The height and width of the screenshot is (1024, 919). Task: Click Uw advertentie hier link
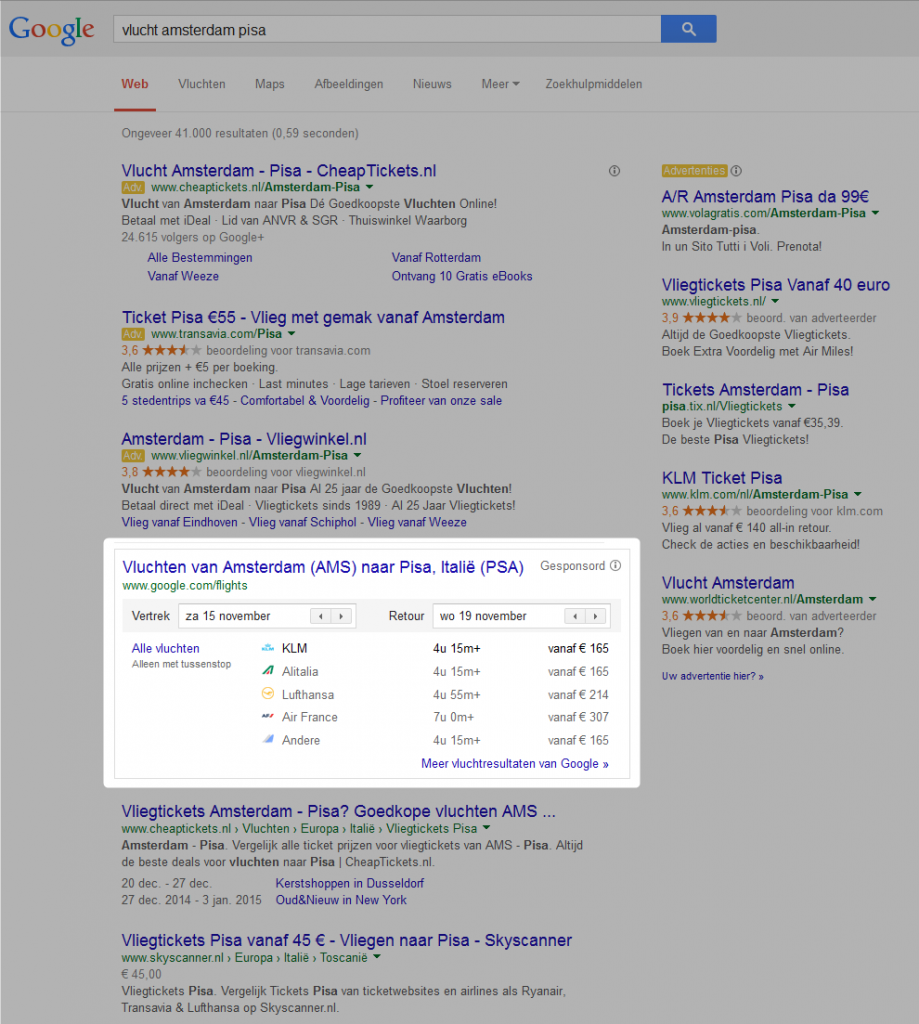coord(713,676)
